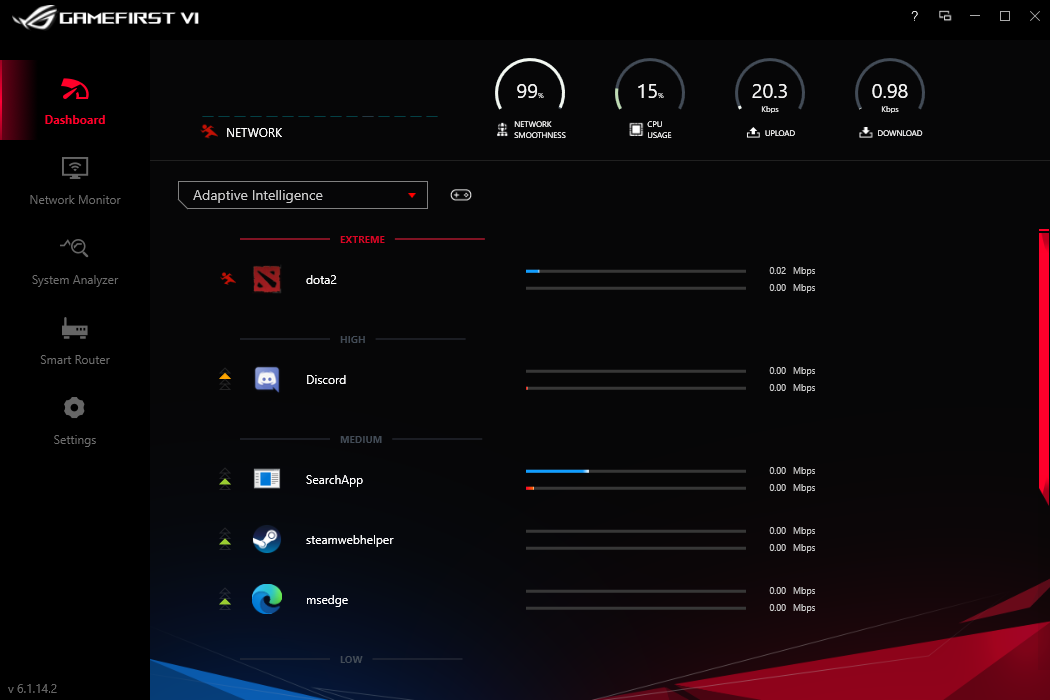Click the download arrow icon
Viewport: 1050px width, 700px height.
coord(866,132)
